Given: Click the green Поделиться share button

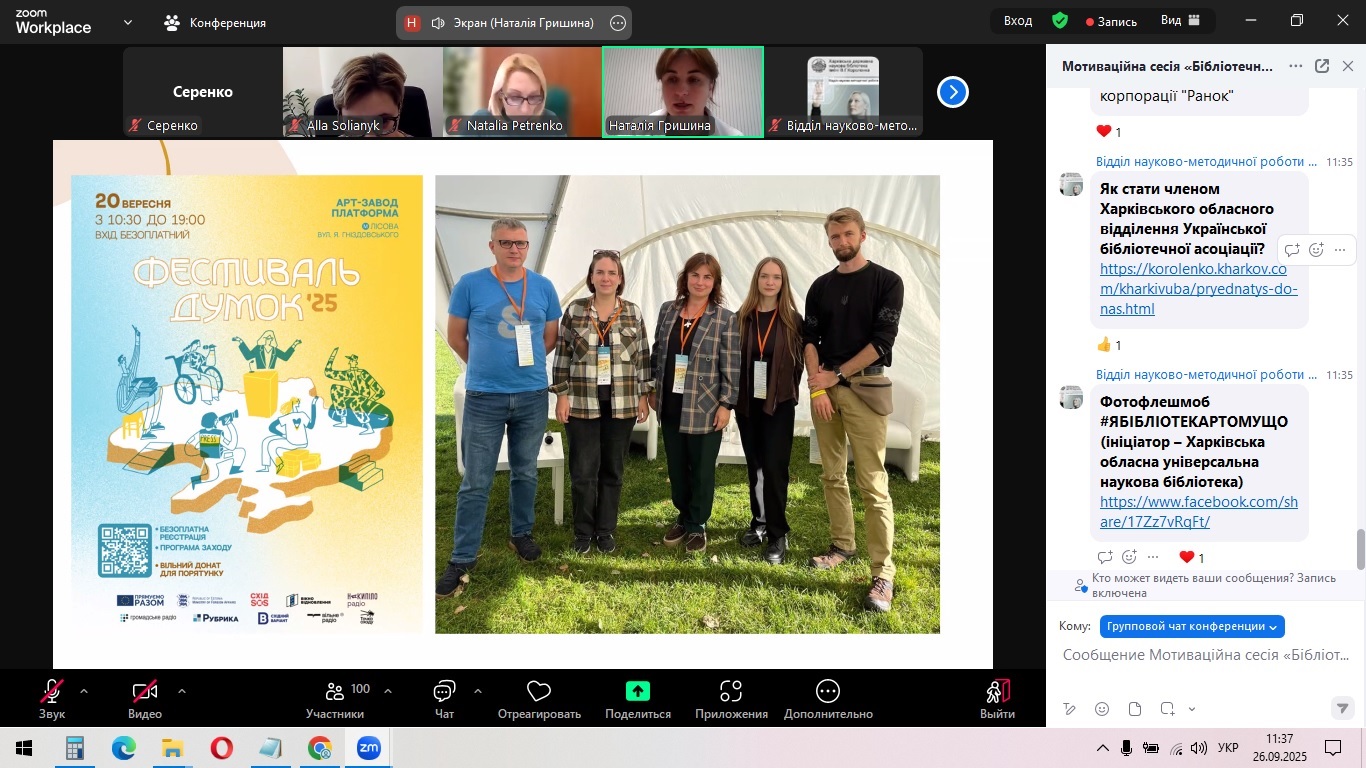Looking at the screenshot, I should 638,699.
